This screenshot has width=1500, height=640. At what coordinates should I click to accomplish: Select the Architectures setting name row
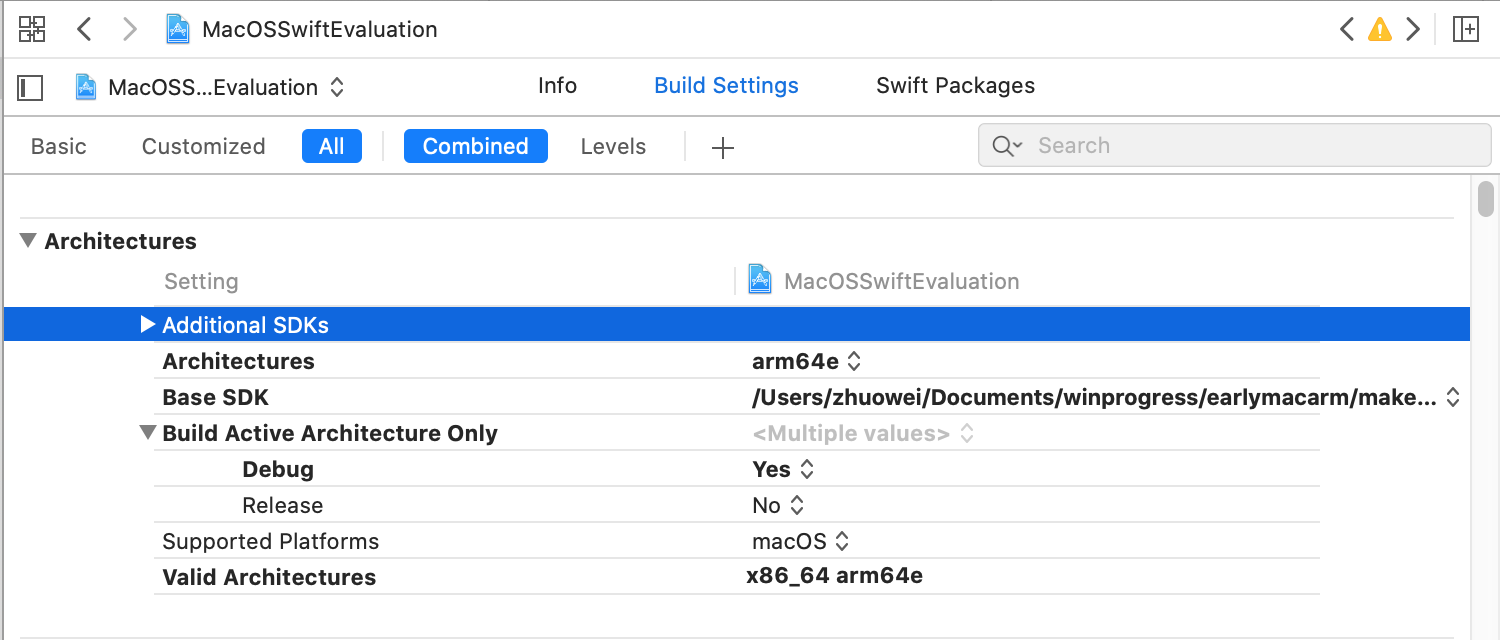[x=239, y=361]
